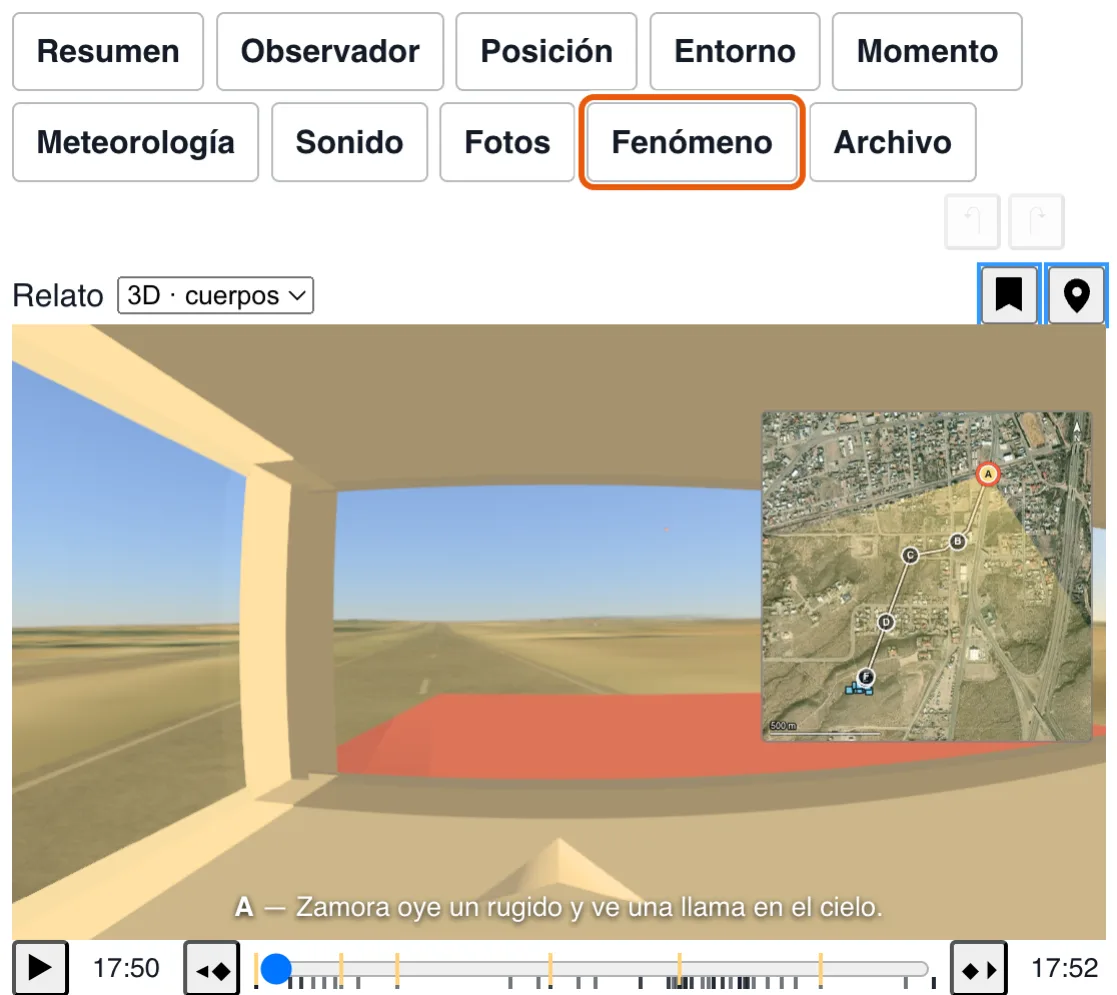Open the Sonido tab
The image size is (1117, 995).
pyautogui.click(x=349, y=142)
